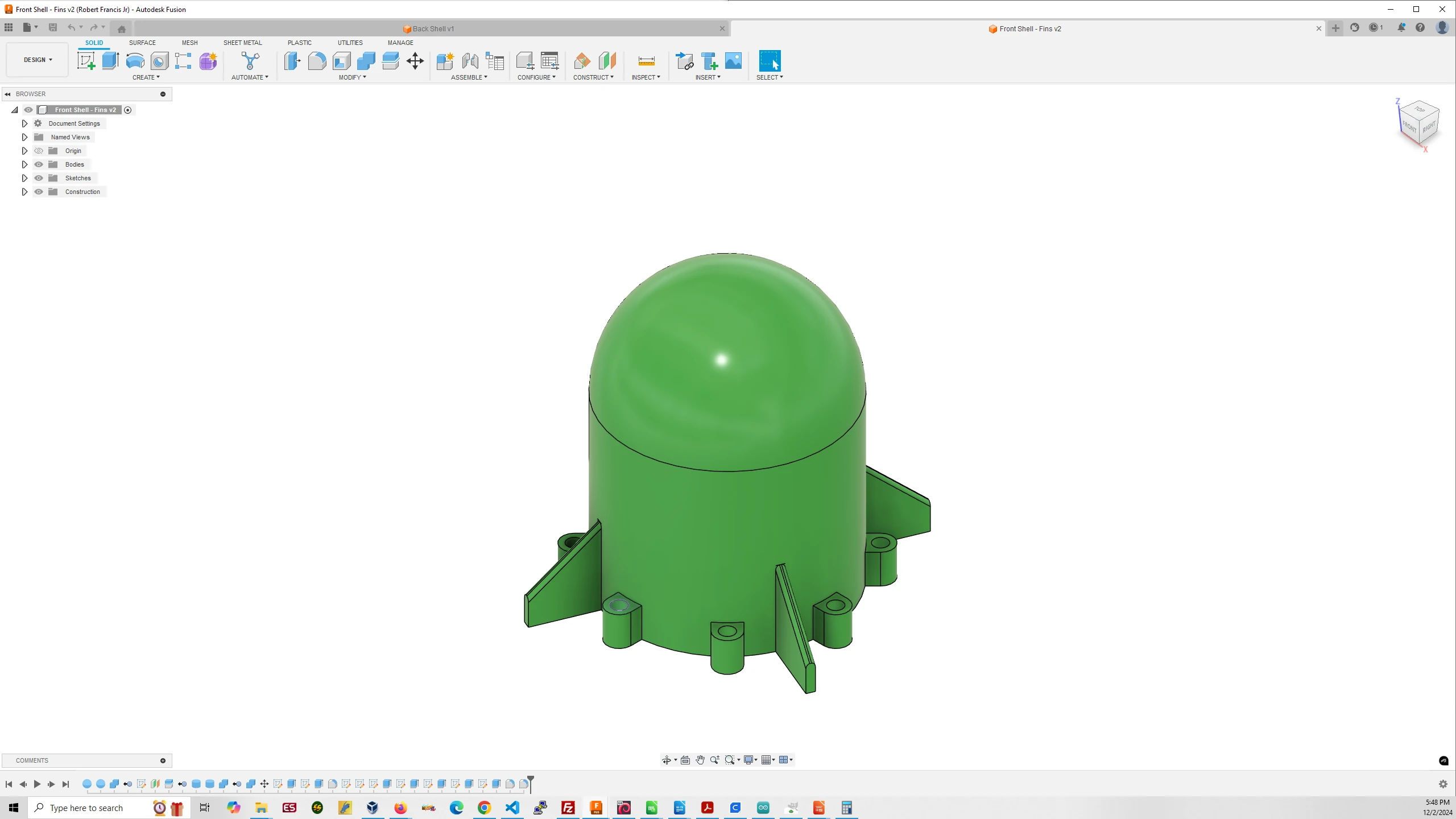Activate the Move/Copy tool
The width and height of the screenshot is (1456, 819).
coord(415,61)
